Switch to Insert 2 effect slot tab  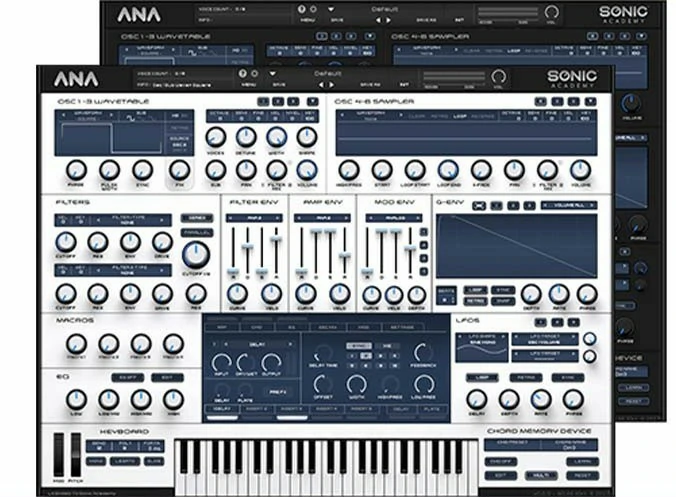point(257,409)
